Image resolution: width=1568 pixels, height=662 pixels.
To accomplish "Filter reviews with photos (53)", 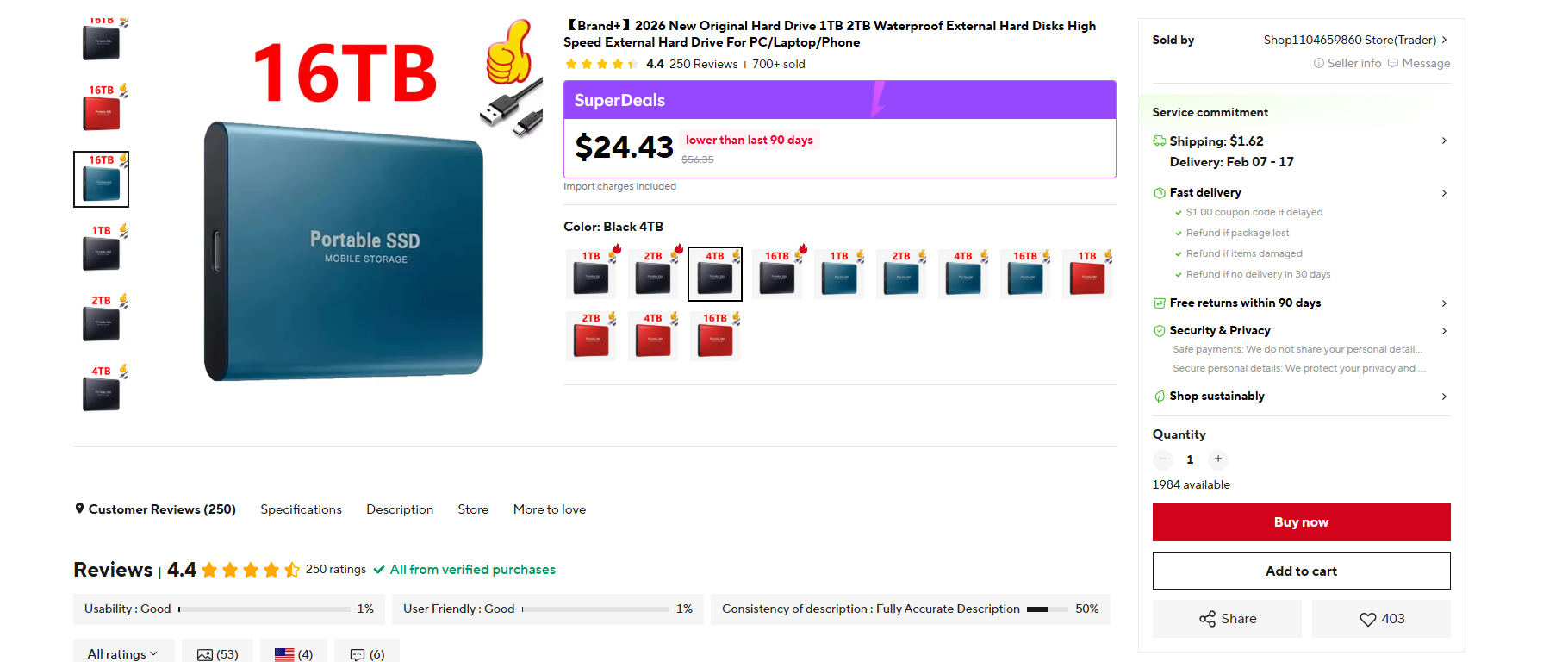I will coord(217,654).
